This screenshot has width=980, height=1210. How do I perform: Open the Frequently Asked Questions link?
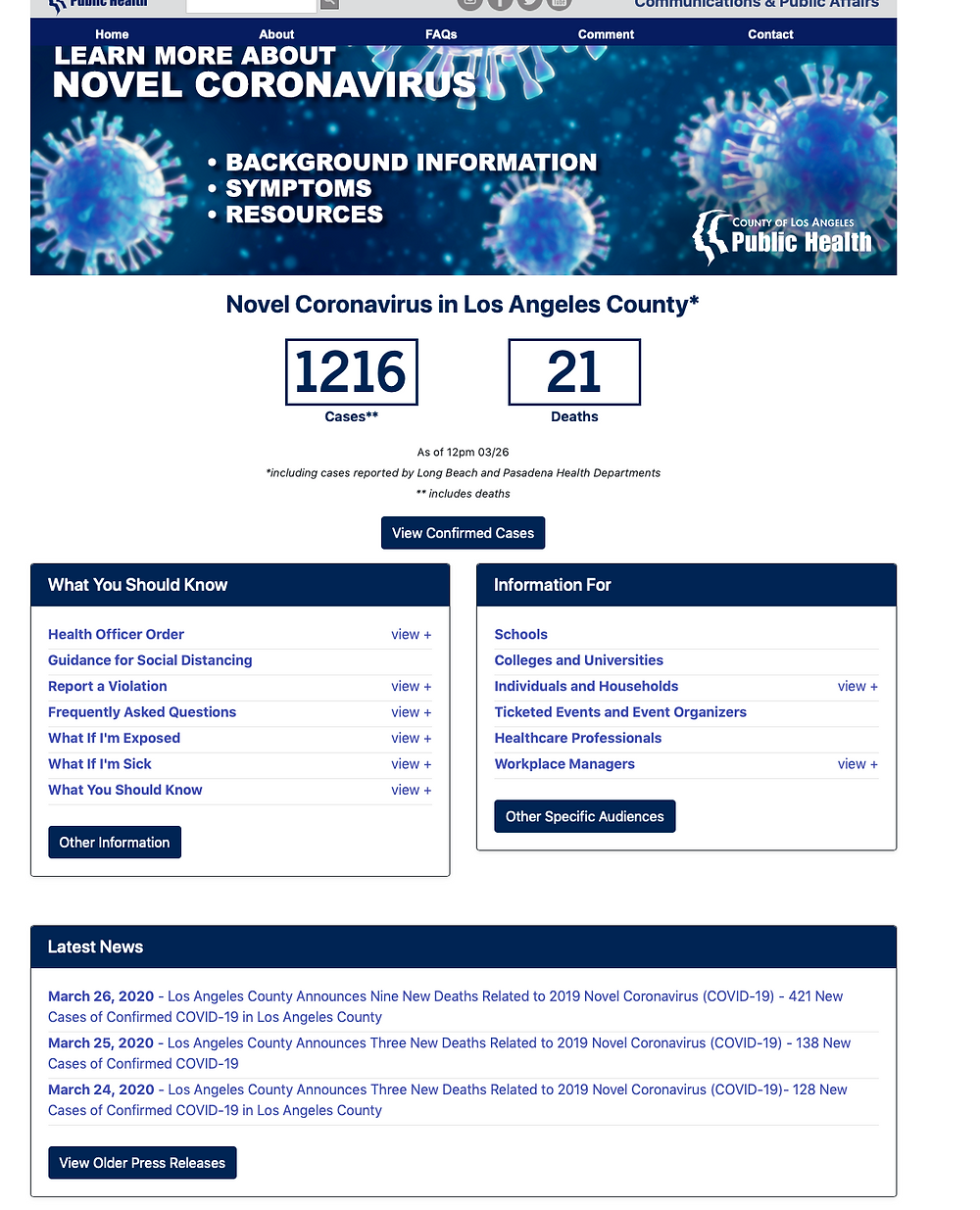coord(142,712)
